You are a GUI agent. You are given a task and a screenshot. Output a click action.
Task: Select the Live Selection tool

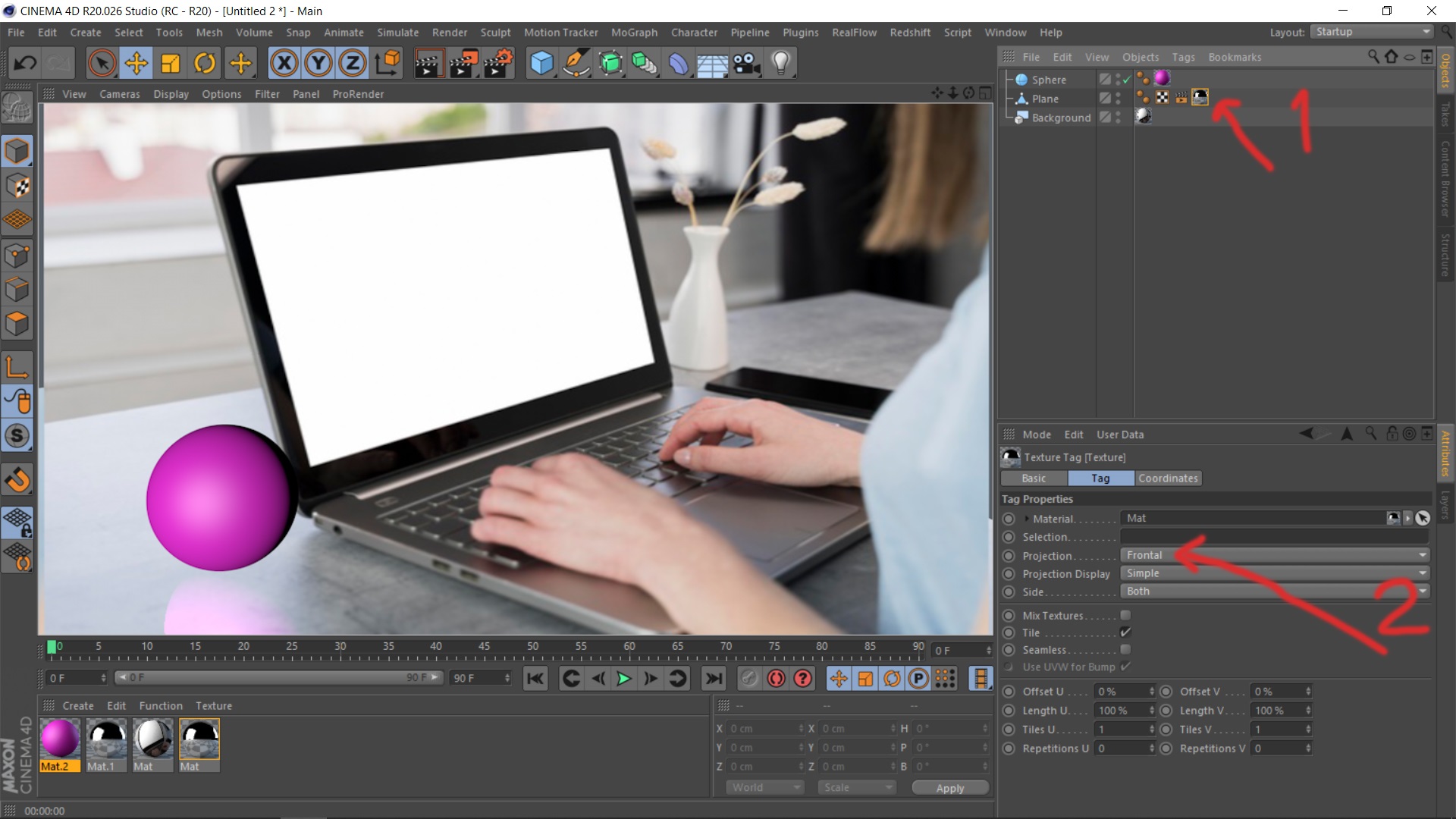click(101, 64)
